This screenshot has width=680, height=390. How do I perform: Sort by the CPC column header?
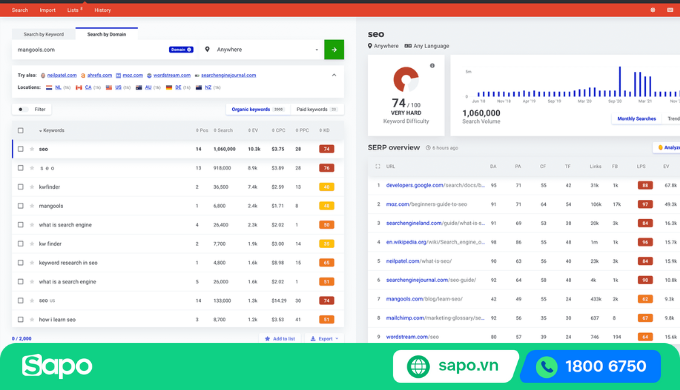(278, 130)
